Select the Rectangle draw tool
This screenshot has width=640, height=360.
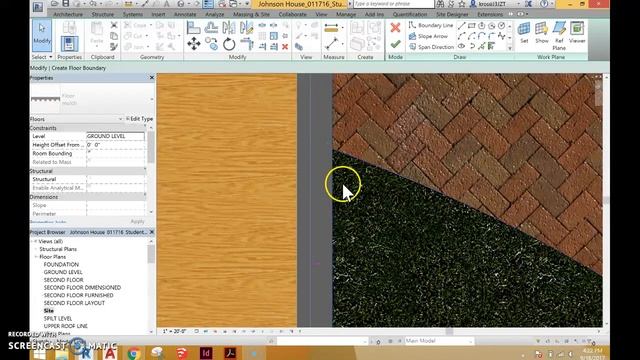(471, 26)
